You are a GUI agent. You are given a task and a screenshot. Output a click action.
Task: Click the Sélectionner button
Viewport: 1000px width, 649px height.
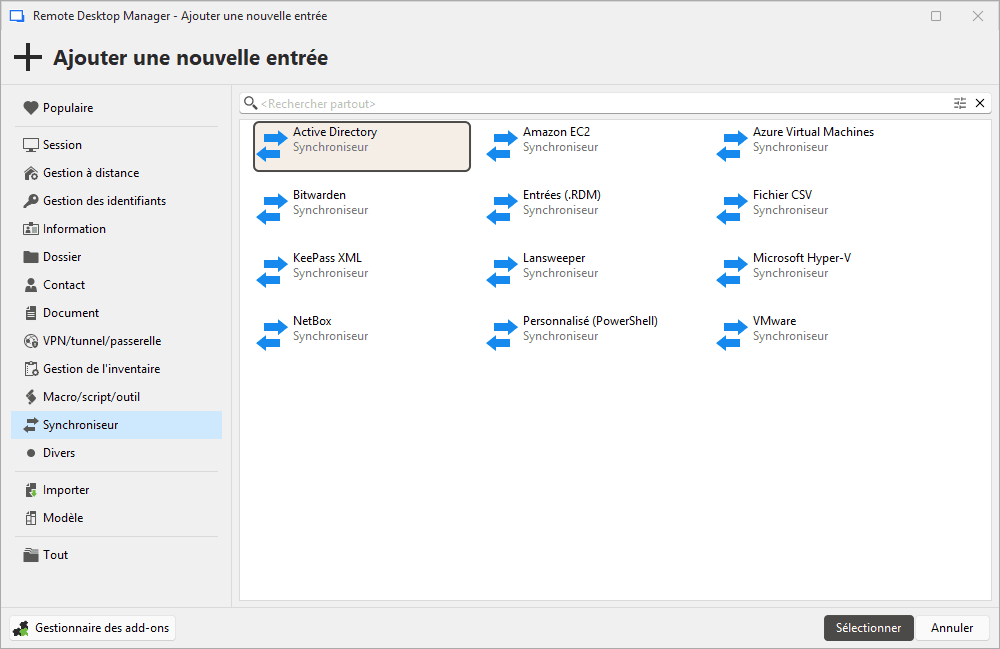pos(868,628)
